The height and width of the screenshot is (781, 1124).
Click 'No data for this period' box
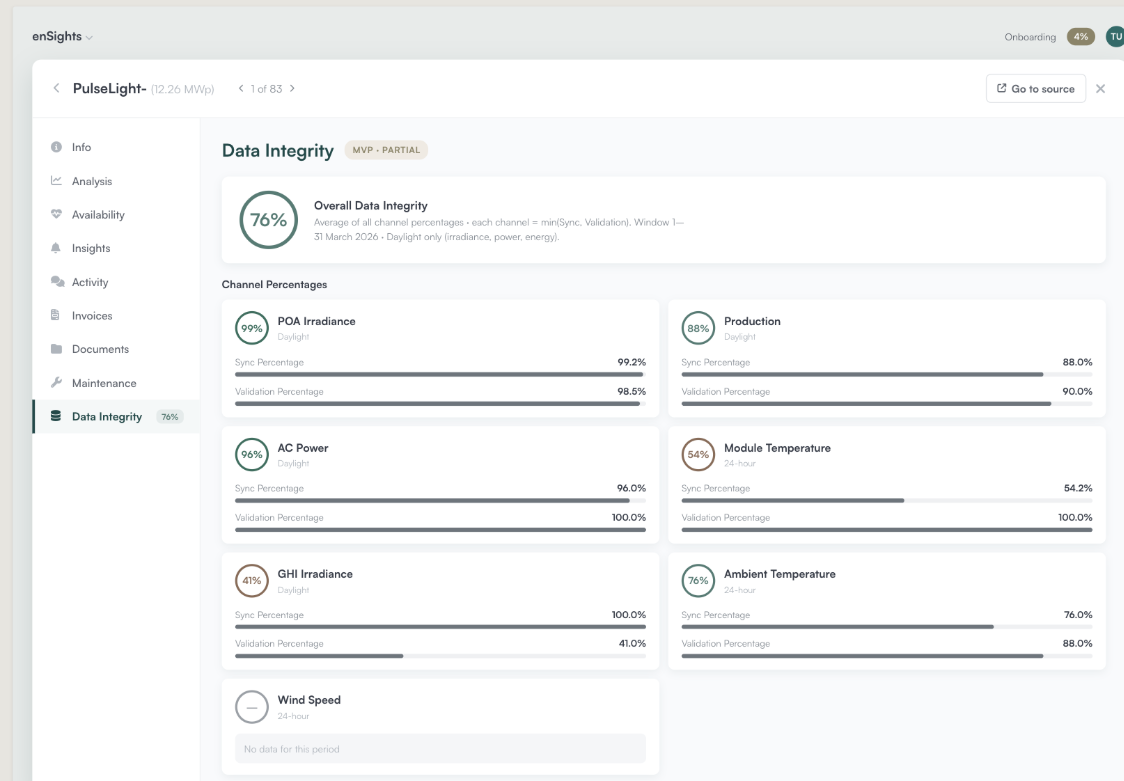[440, 749]
